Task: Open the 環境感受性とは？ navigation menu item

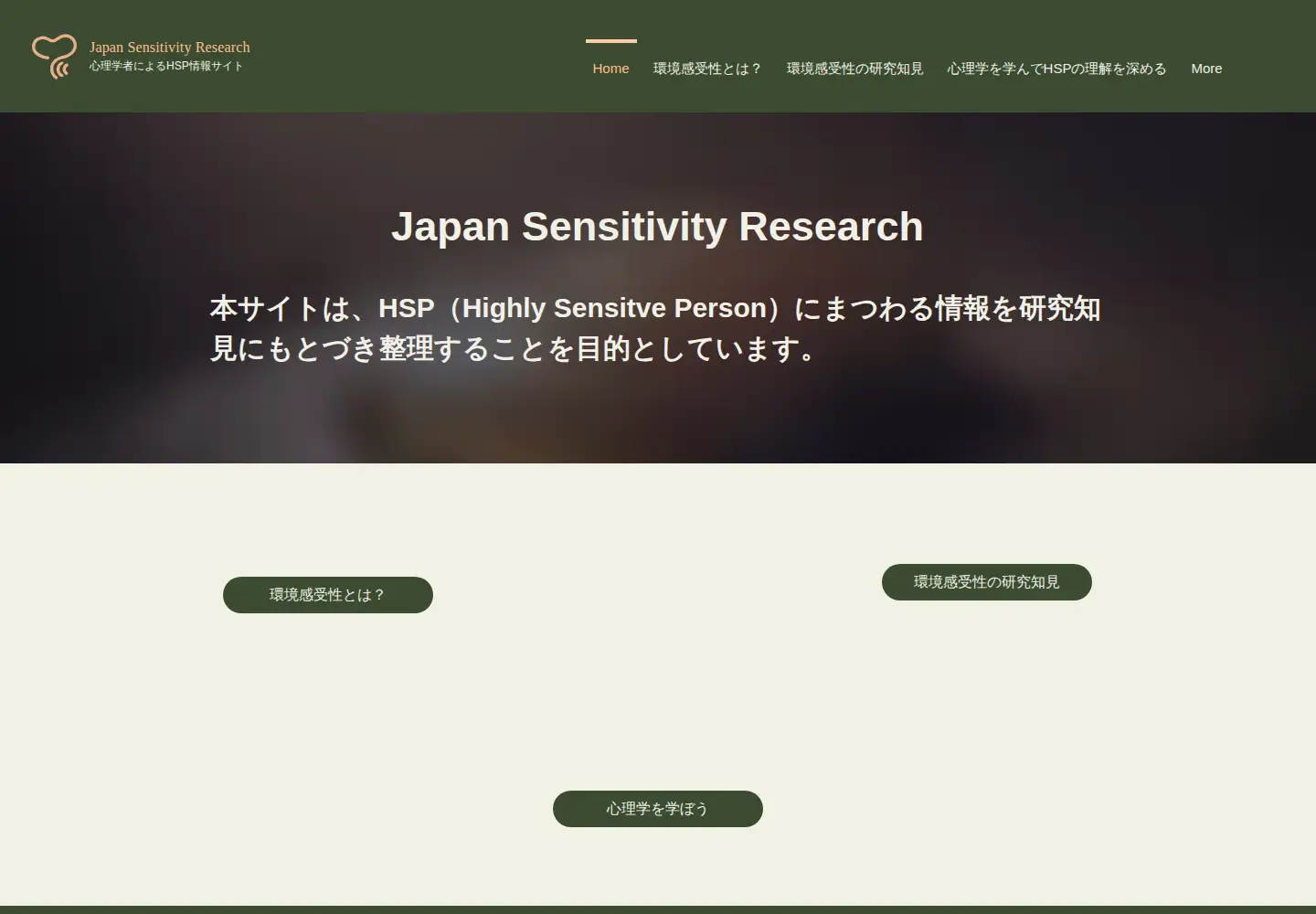Action: [x=707, y=69]
